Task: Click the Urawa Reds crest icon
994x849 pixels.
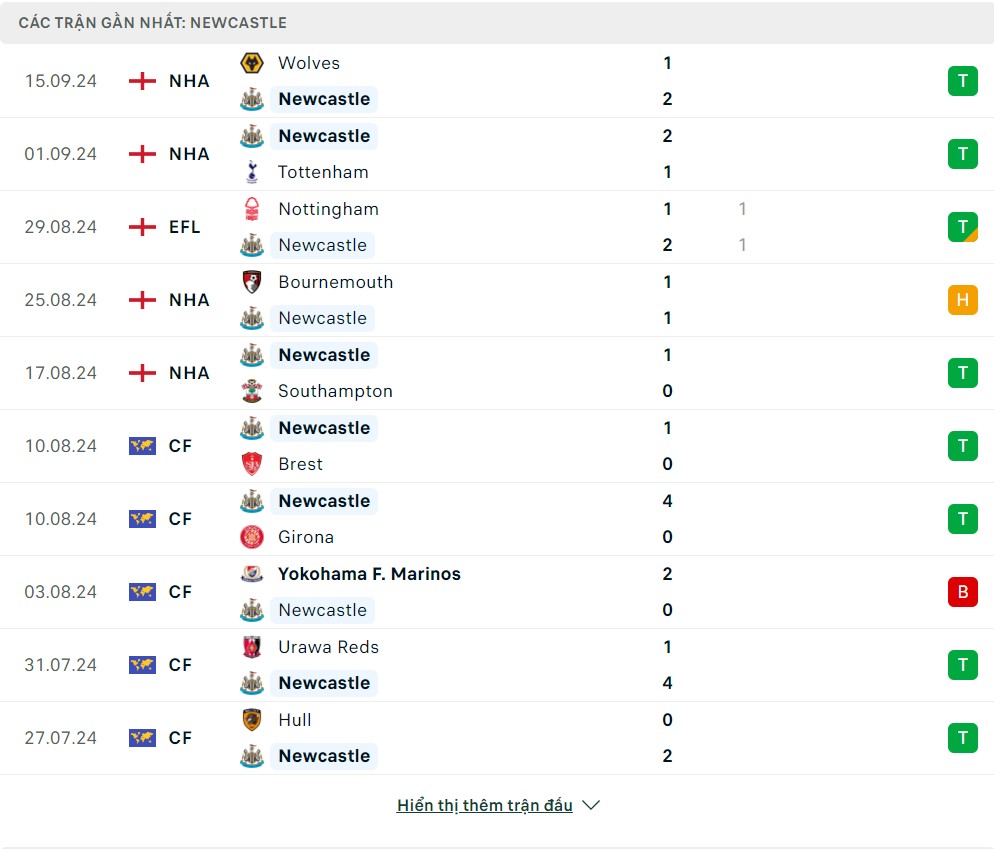Action: coord(252,647)
